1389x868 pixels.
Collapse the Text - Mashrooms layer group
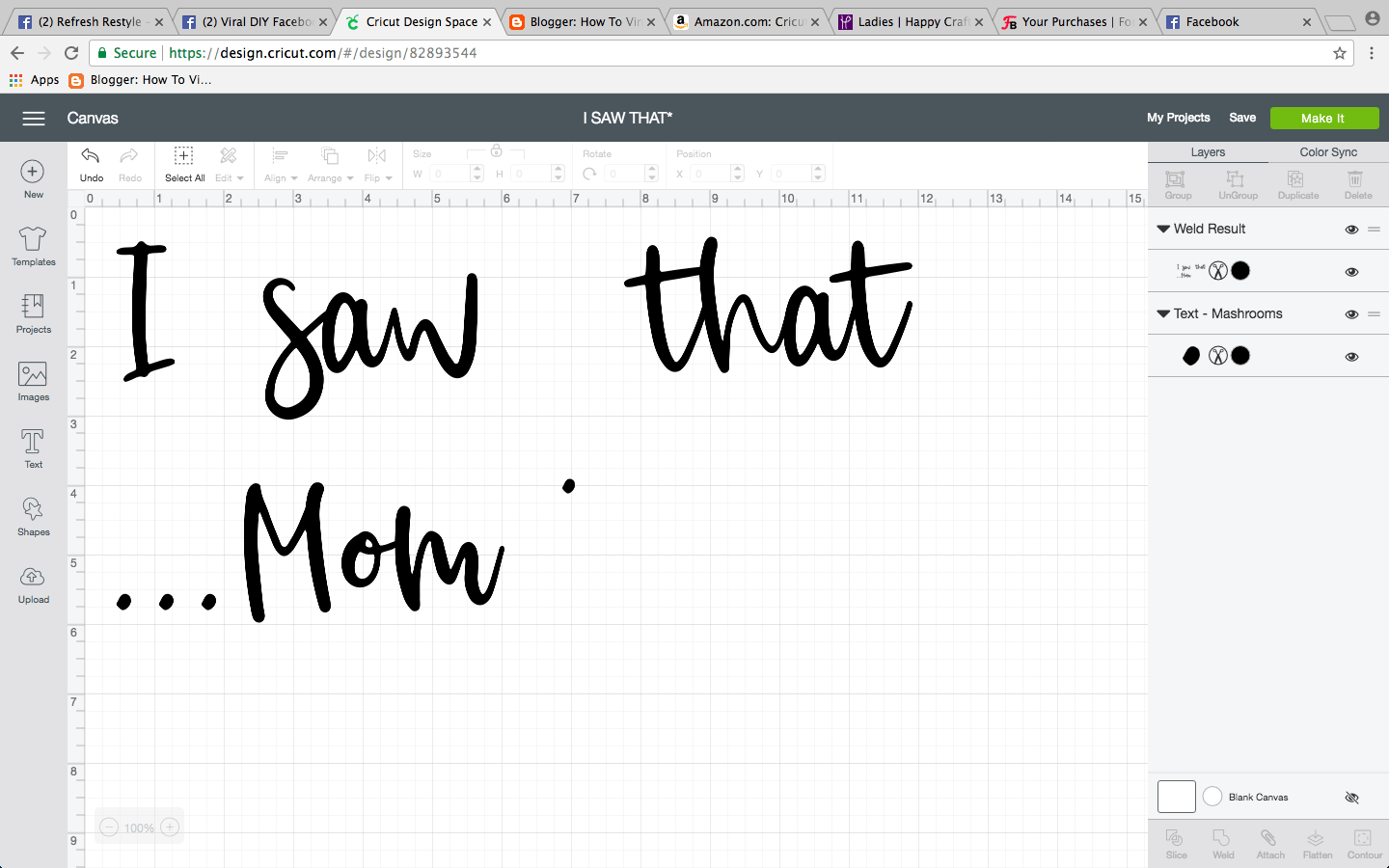tap(1163, 313)
